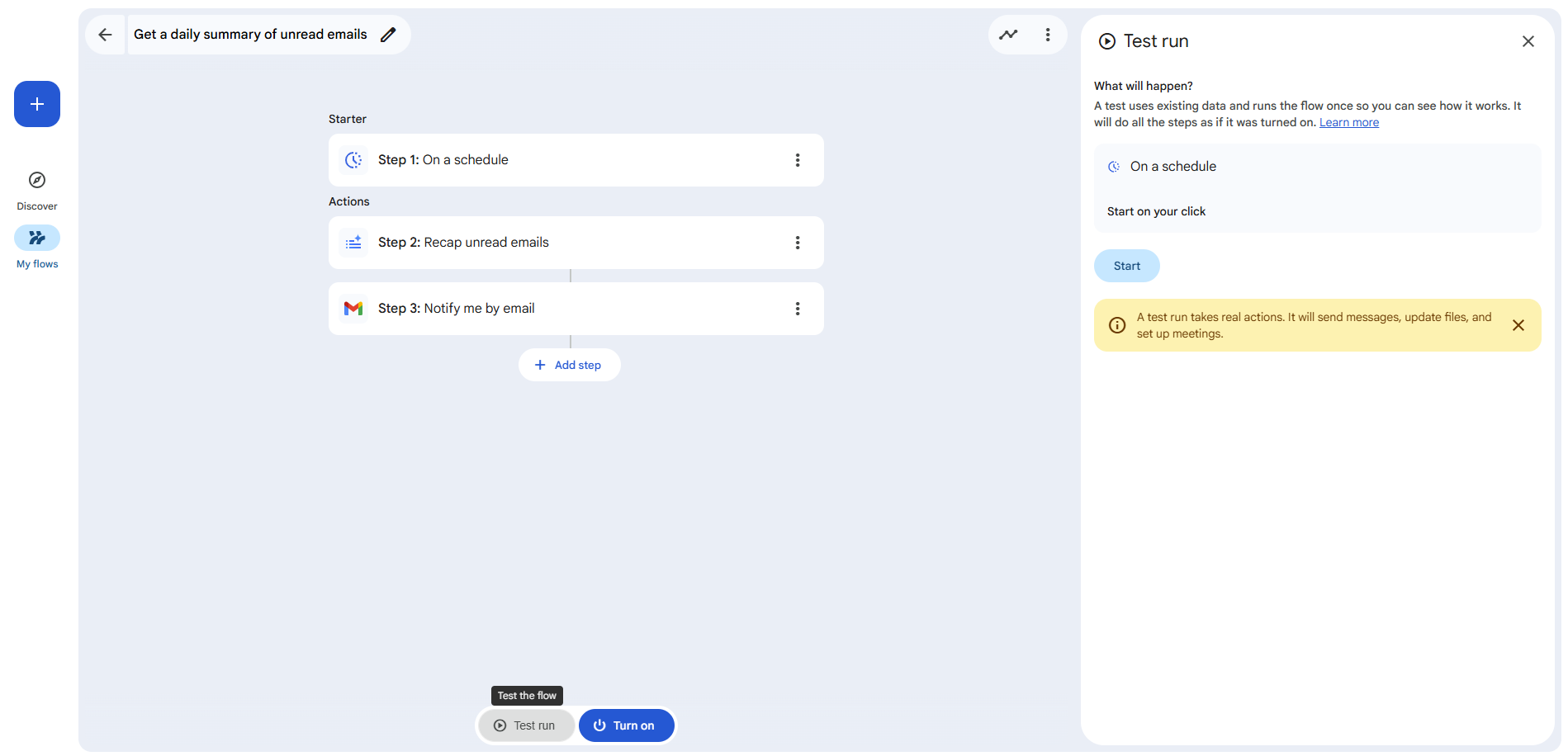Click the blue plus create flow button

click(x=37, y=104)
